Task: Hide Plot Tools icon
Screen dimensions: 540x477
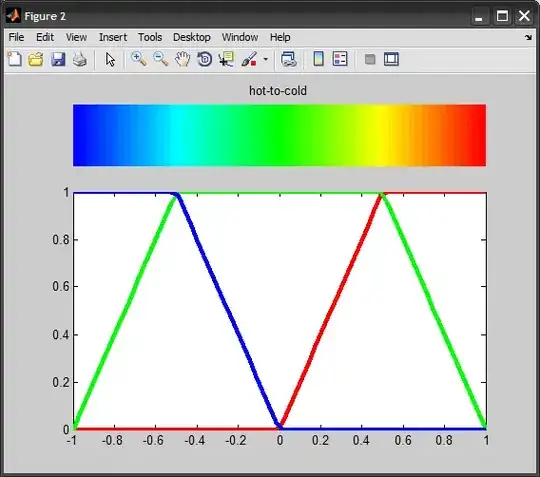Action: [x=370, y=59]
